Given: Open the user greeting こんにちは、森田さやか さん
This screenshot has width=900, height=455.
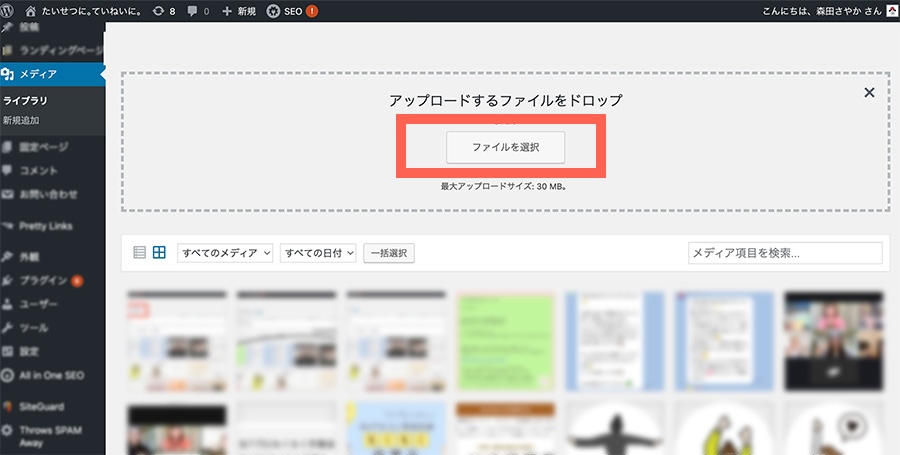Looking at the screenshot, I should (821, 11).
